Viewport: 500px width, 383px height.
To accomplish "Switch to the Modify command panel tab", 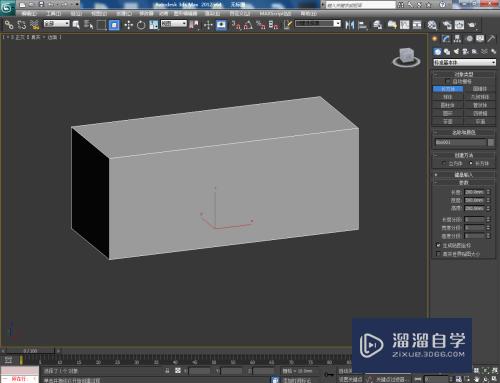I will tap(446, 39).
